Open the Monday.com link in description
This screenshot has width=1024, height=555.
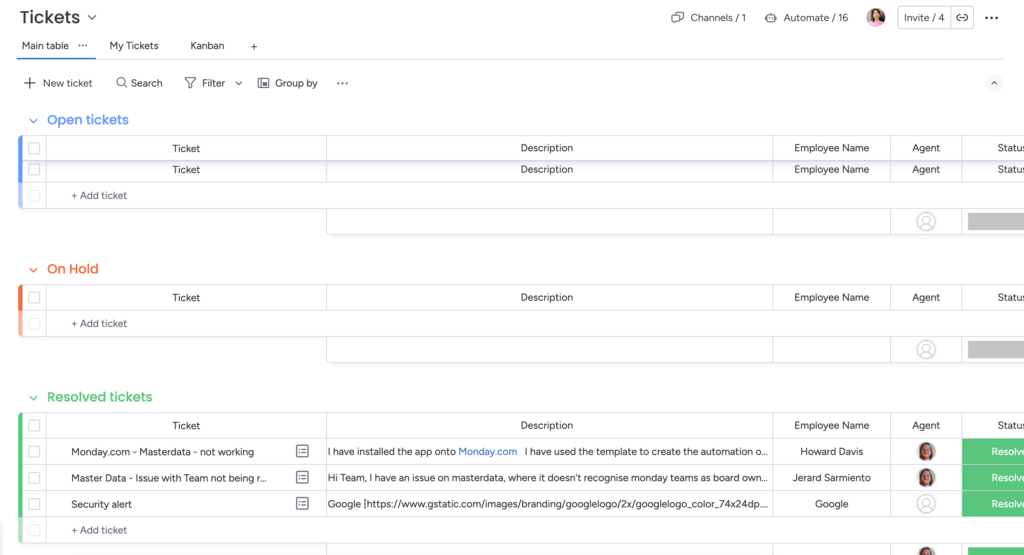pyautogui.click(x=487, y=452)
